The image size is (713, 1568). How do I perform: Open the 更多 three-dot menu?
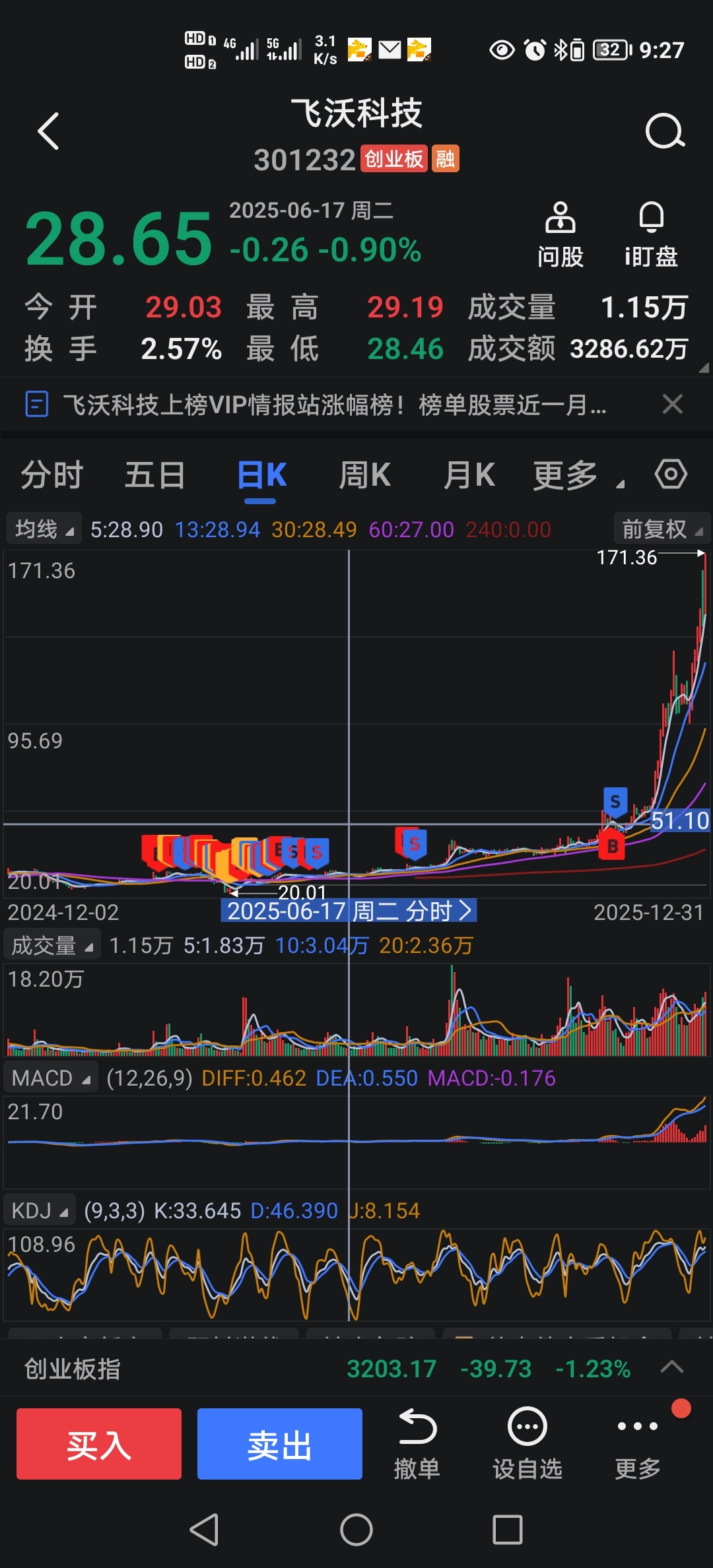tap(638, 1445)
